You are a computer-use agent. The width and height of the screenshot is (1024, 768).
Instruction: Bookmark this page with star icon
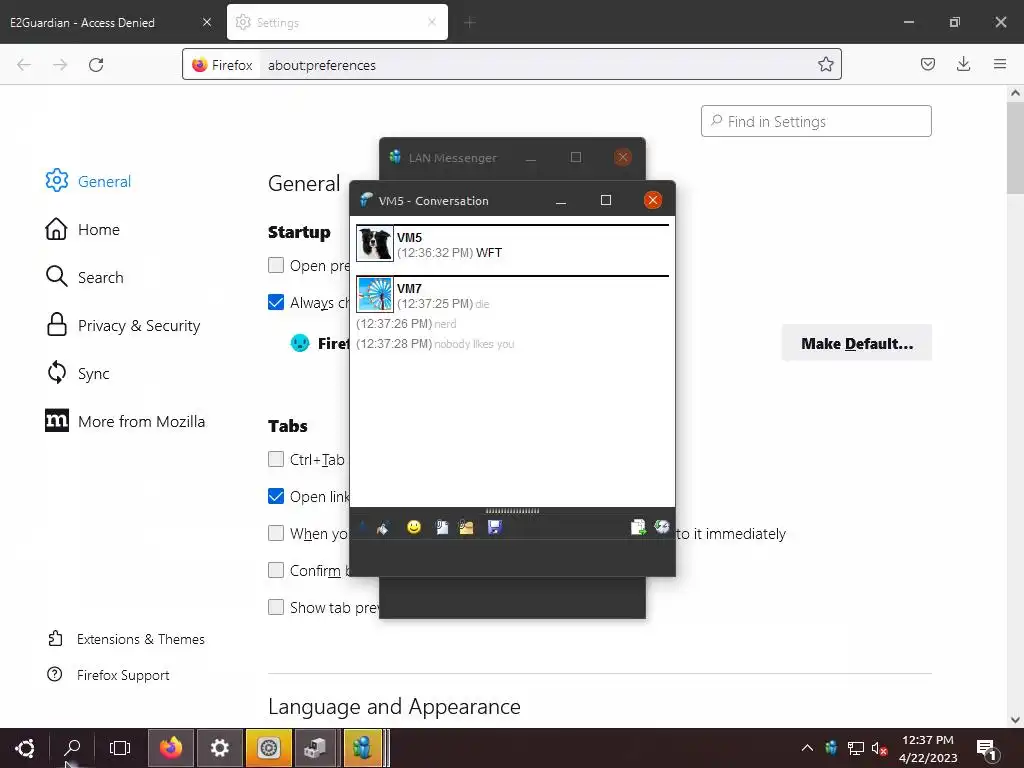point(825,64)
